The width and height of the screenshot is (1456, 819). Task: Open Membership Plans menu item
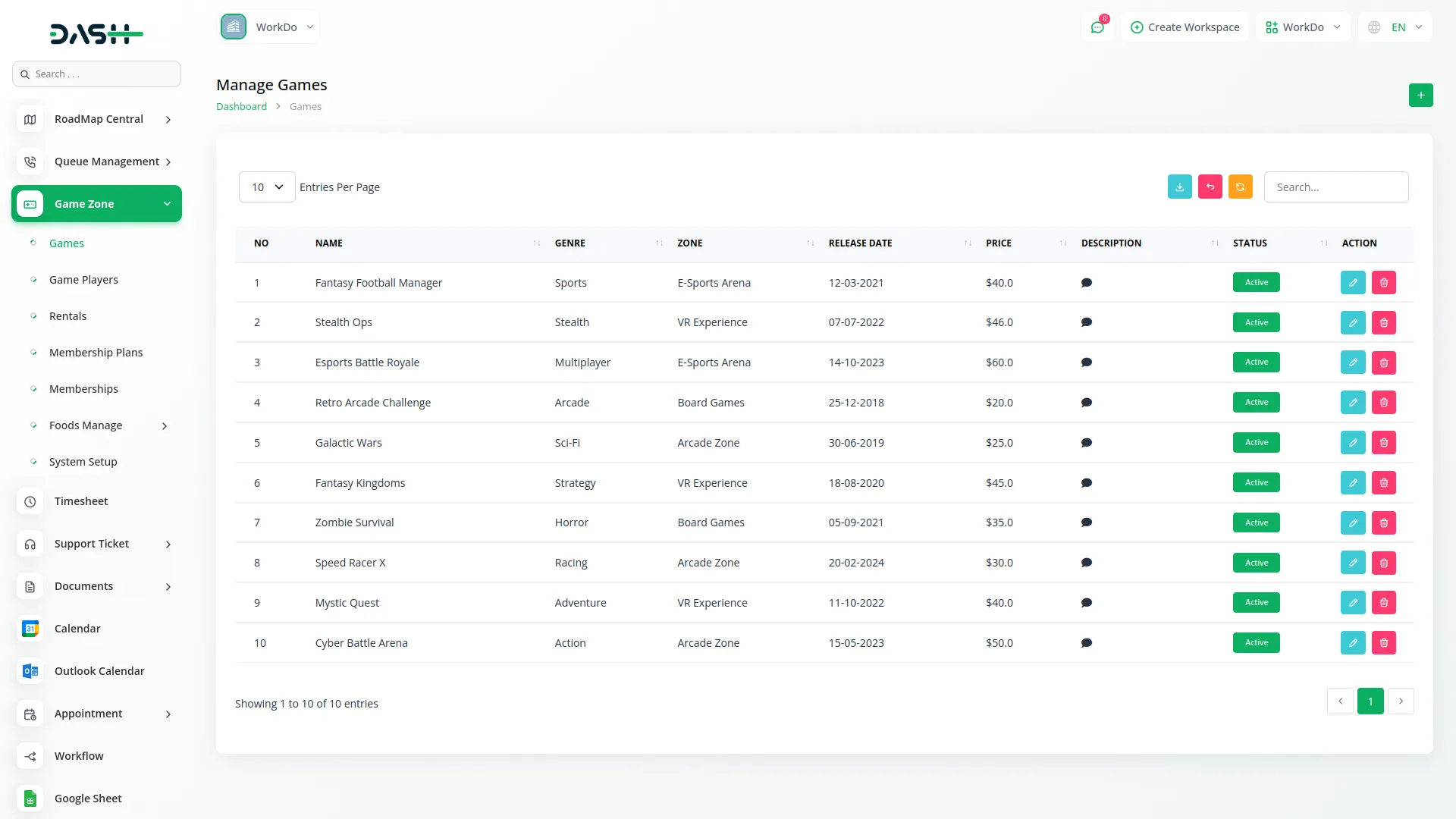[96, 353]
